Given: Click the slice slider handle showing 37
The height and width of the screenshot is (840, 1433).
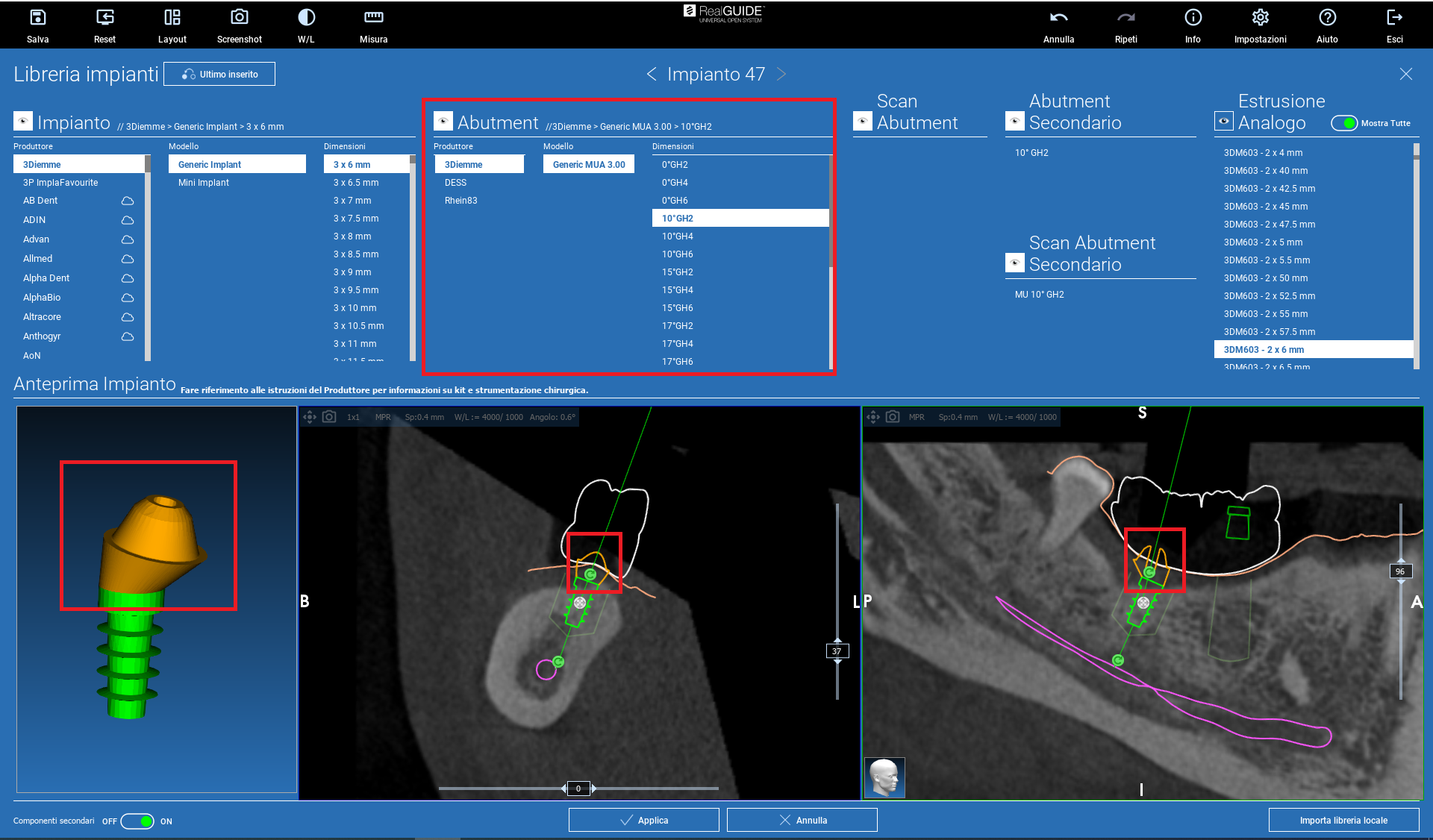Looking at the screenshot, I should tap(837, 651).
